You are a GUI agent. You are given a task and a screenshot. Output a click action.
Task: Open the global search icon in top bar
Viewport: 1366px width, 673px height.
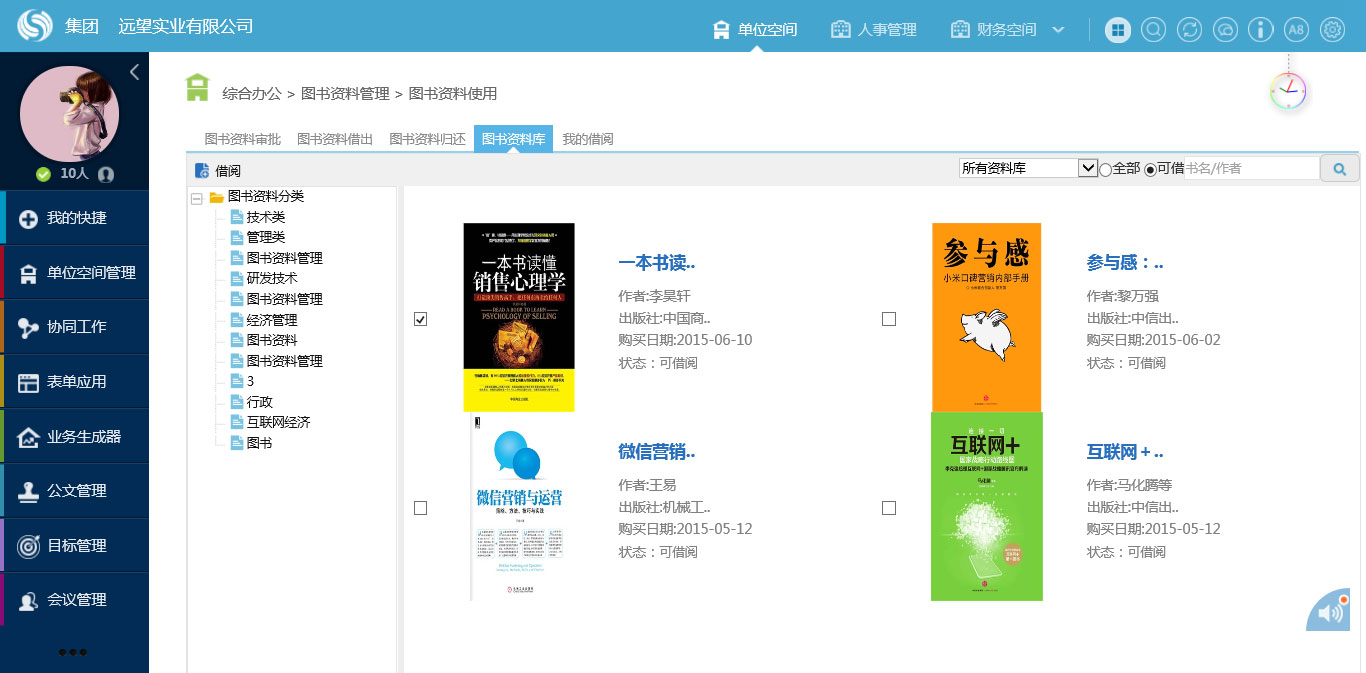pyautogui.click(x=1153, y=30)
